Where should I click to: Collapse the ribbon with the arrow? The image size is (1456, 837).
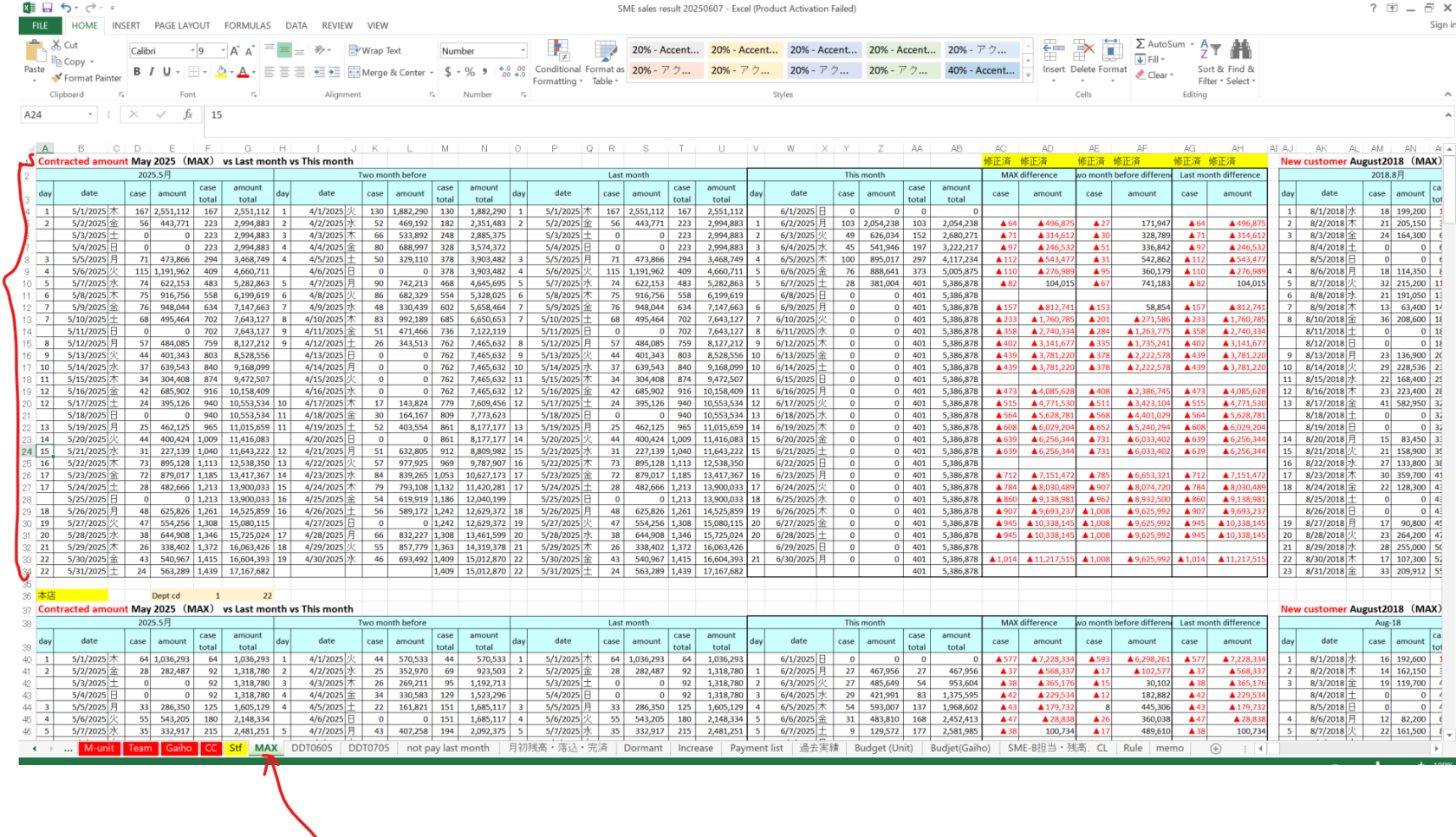(1447, 94)
